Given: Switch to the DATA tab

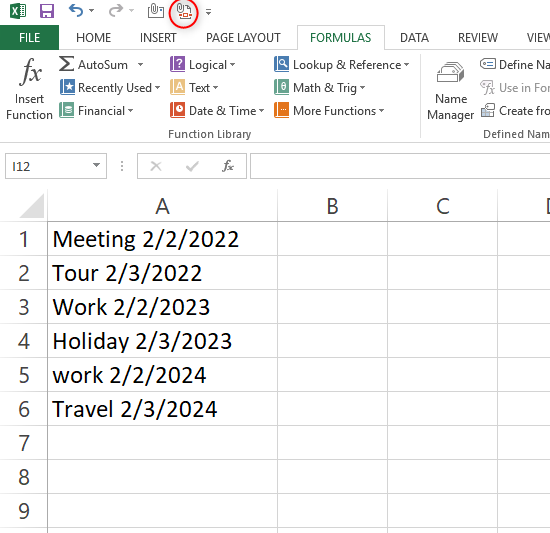Looking at the screenshot, I should (x=414, y=38).
